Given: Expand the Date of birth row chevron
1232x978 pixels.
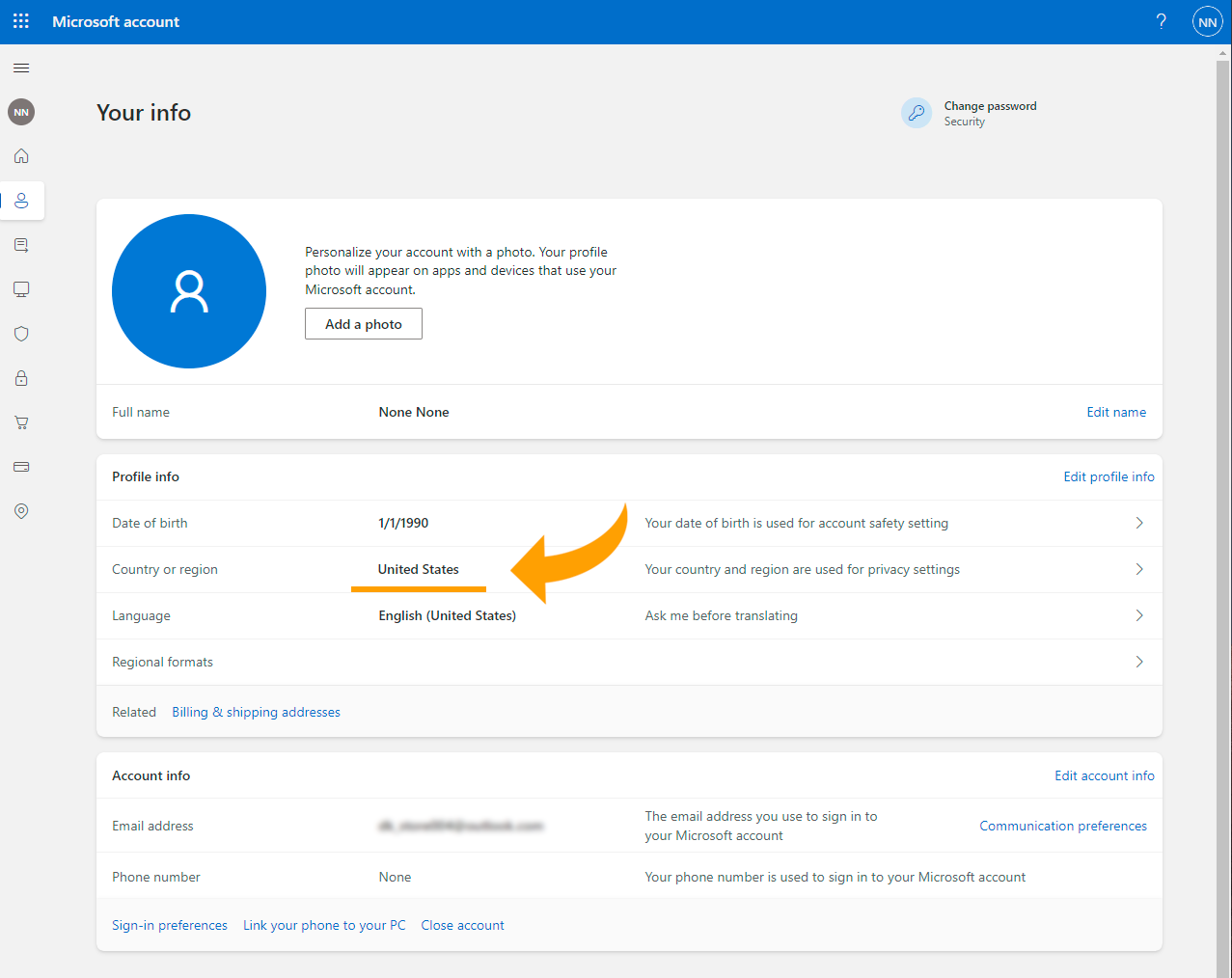Looking at the screenshot, I should coord(1139,523).
